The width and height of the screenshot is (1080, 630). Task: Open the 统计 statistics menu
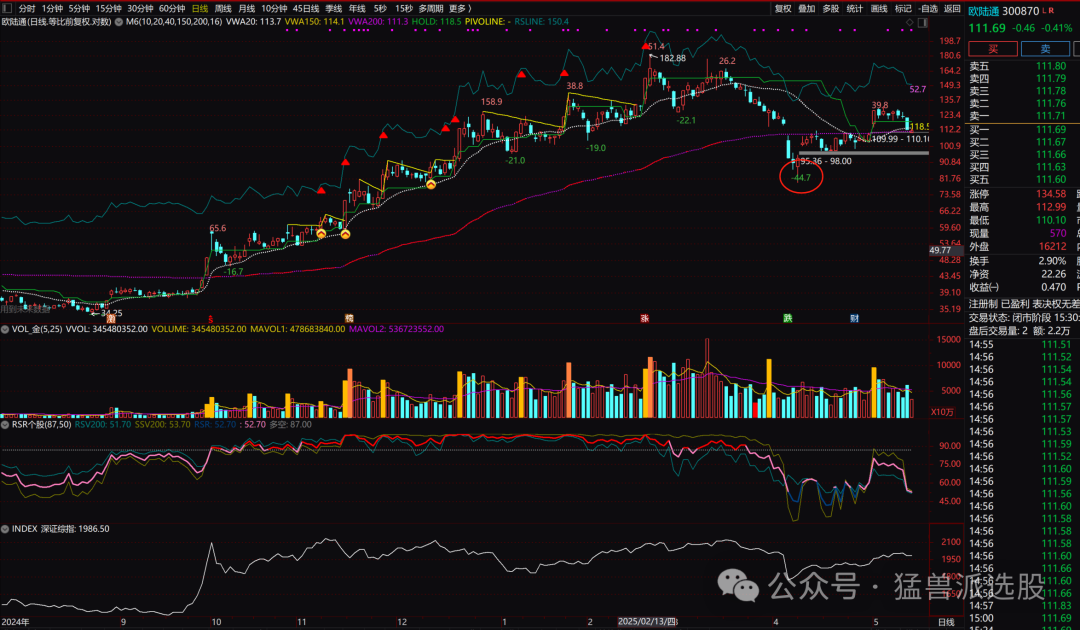click(x=855, y=9)
